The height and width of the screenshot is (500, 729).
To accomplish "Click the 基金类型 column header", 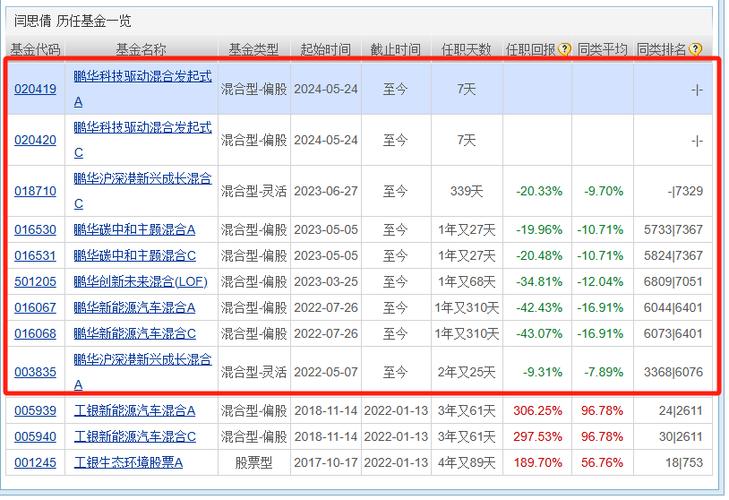I will click(254, 49).
